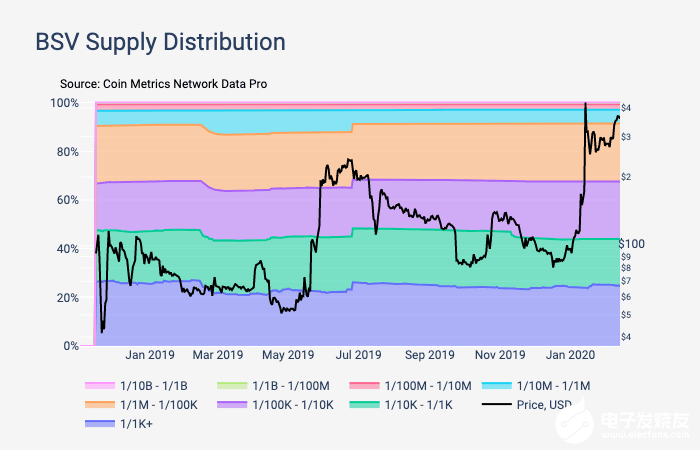Click the orange 1/1M - 1/100K legend swatch
Image resolution: width=700 pixels, height=450 pixels.
tap(99, 404)
